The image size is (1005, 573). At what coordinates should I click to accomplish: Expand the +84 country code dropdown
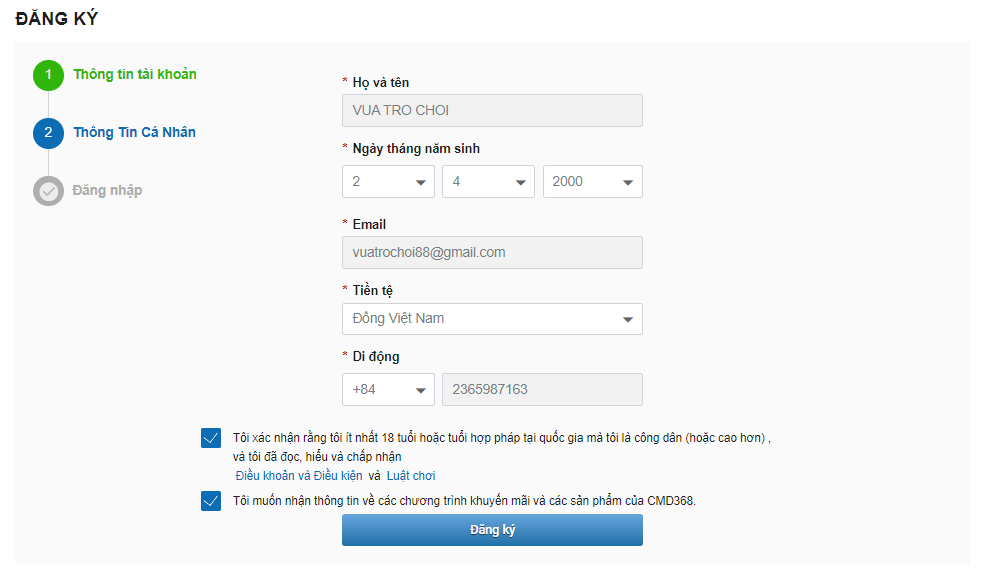coord(388,390)
